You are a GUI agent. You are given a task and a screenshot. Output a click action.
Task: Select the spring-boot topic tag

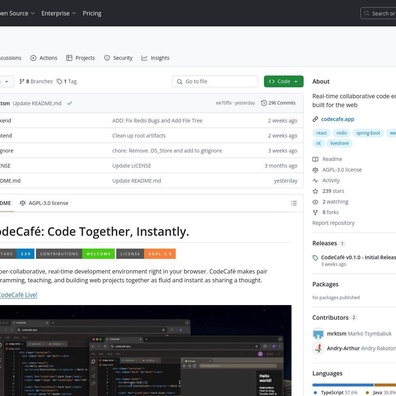(x=368, y=133)
